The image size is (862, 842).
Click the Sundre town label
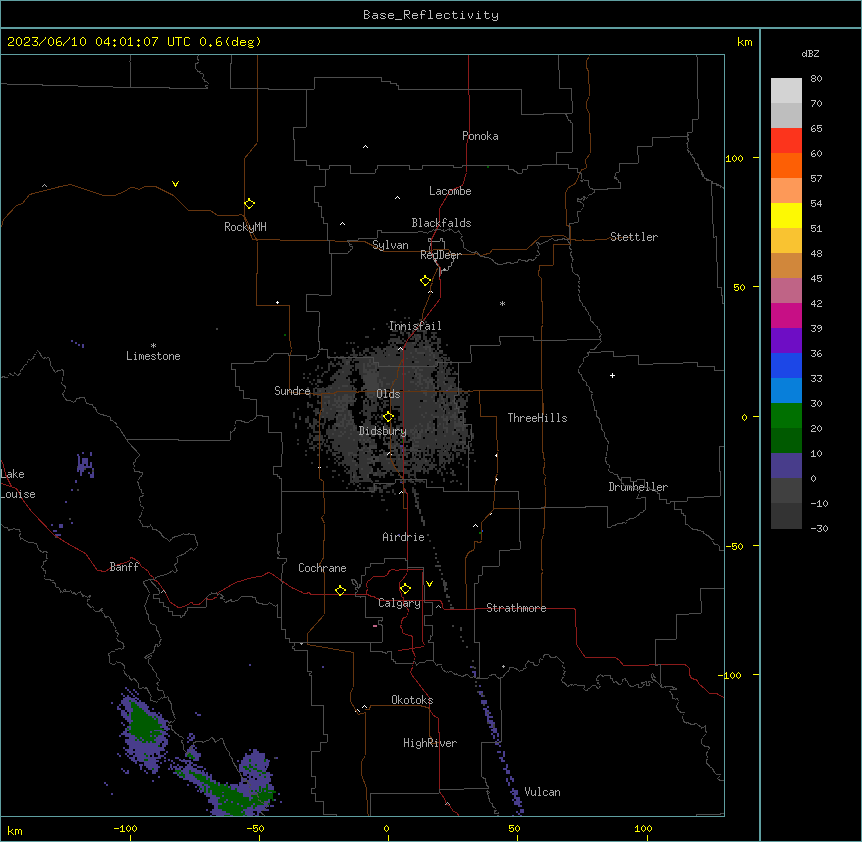(x=292, y=391)
